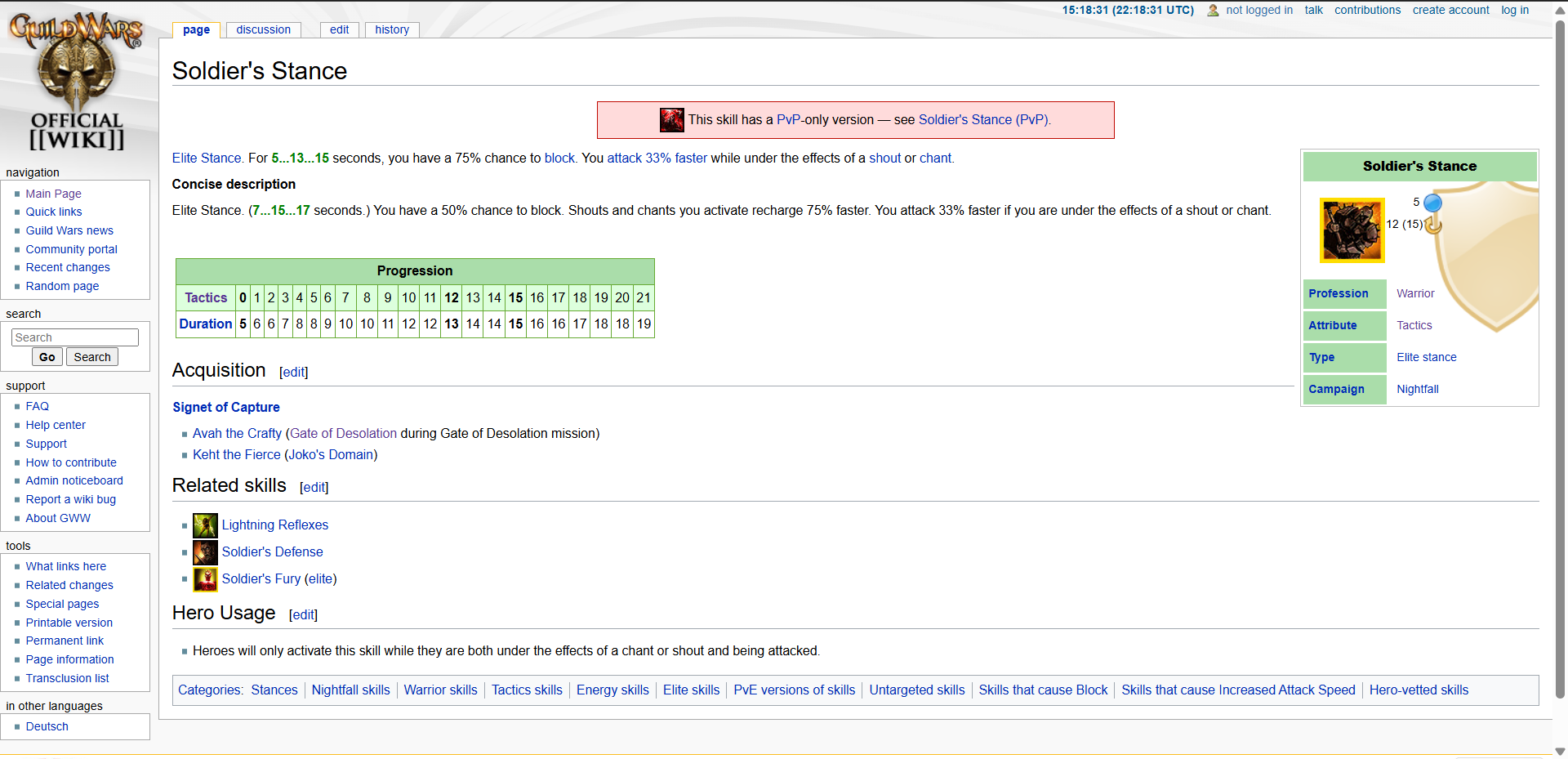
Task: Select the page tab
Action: click(x=196, y=29)
